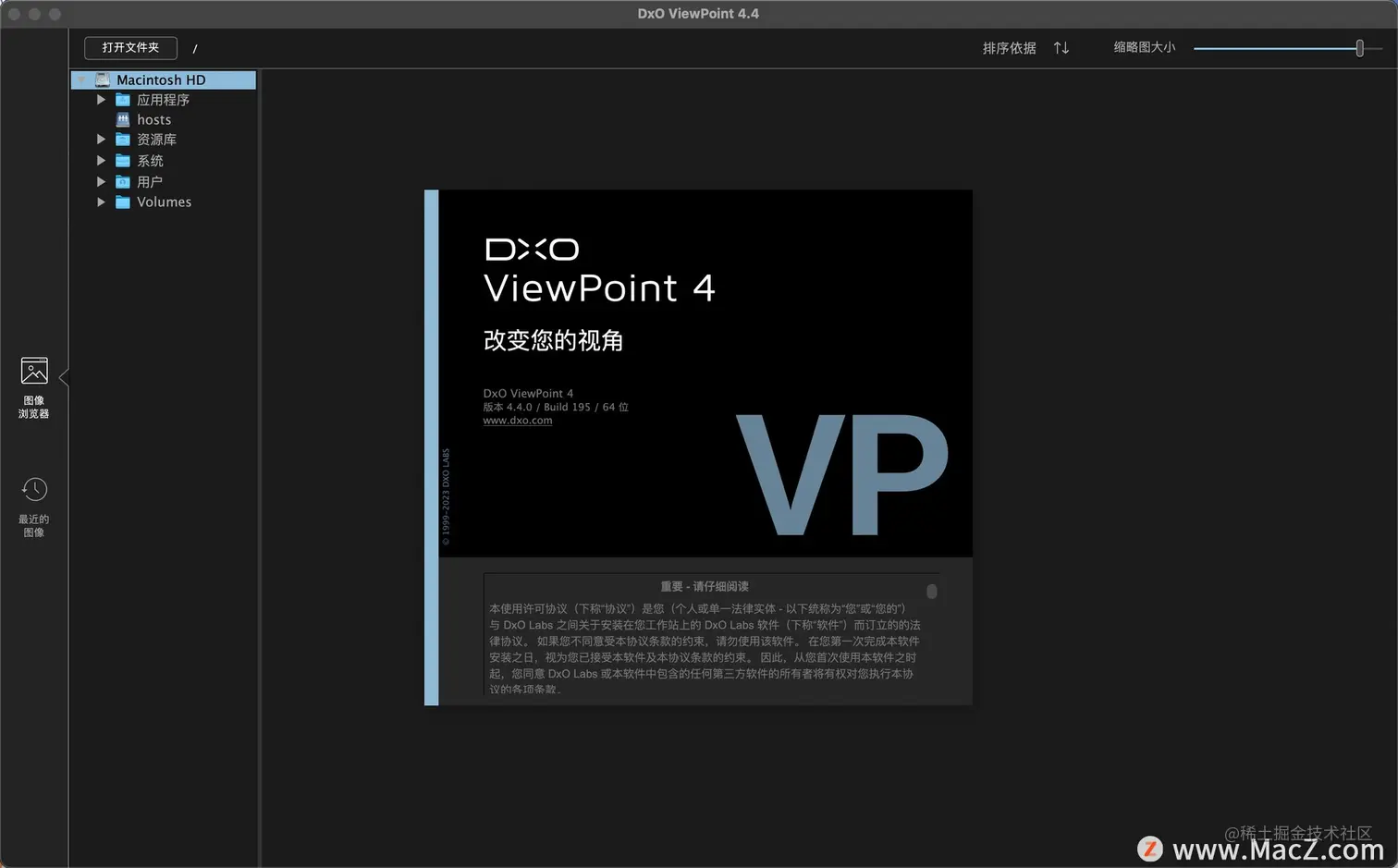
Task: Open the Image Browser panel icon
Action: [34, 371]
